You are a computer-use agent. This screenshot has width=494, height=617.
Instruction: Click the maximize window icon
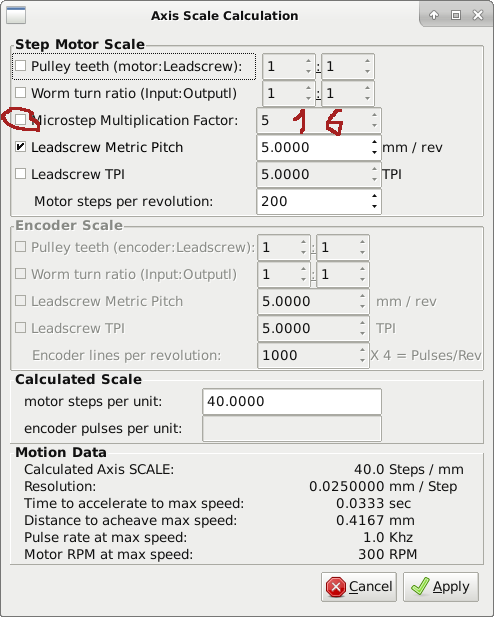[456, 15]
